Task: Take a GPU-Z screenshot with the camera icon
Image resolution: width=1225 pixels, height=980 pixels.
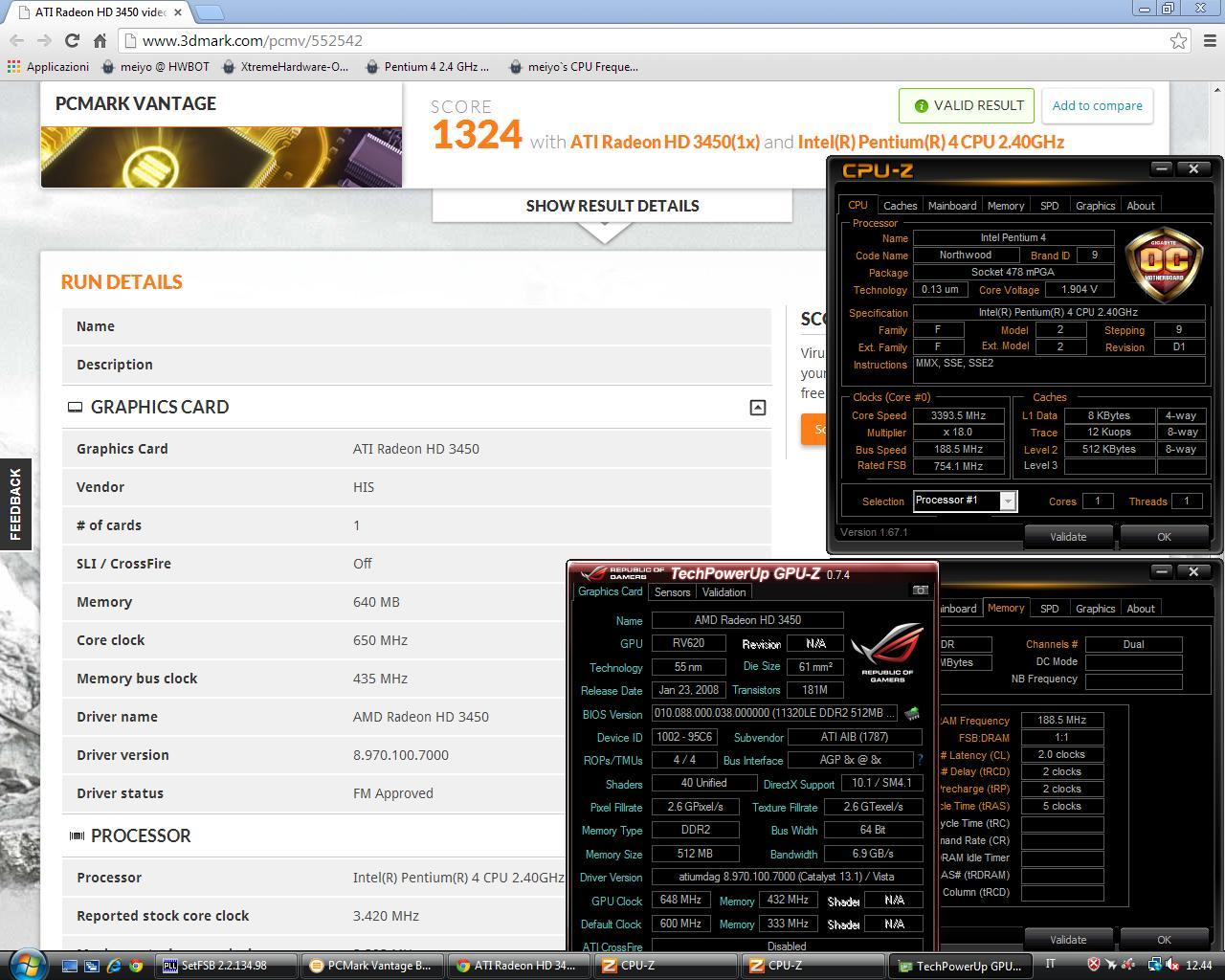Action: [920, 590]
